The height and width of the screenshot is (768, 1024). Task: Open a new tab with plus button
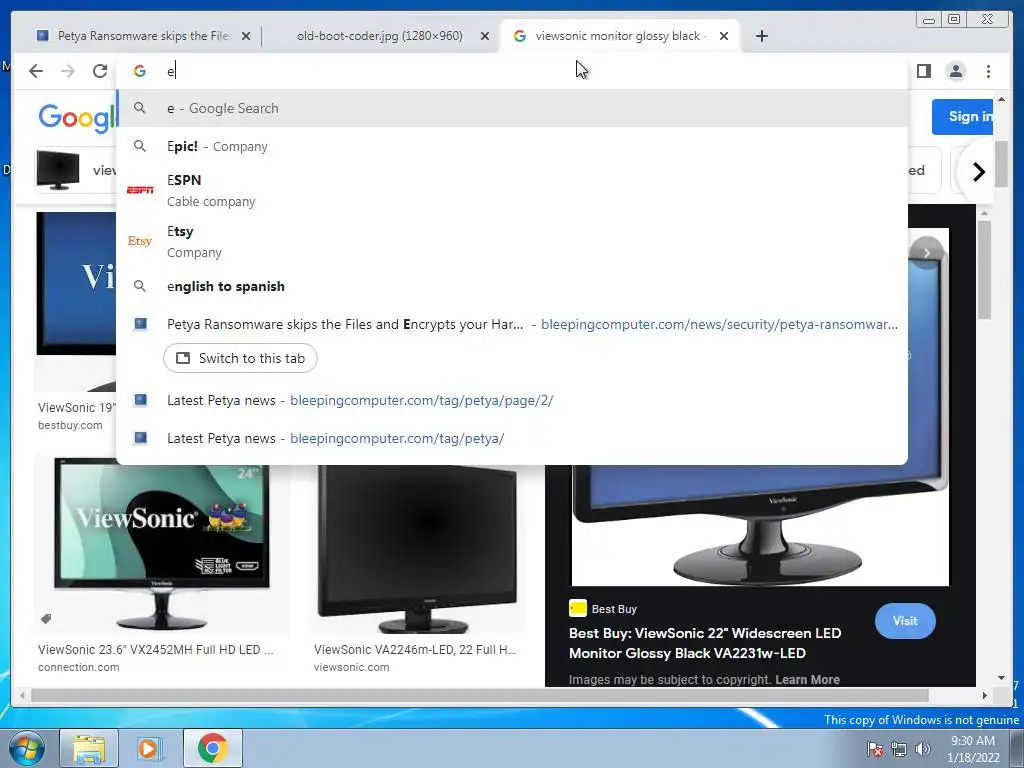[761, 36]
